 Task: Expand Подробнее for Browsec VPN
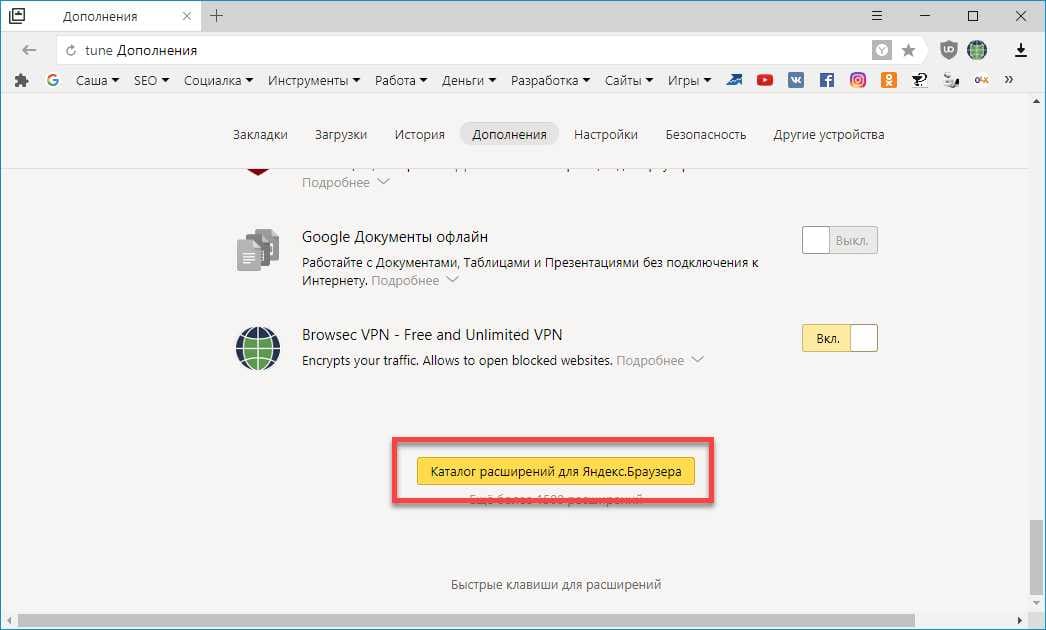coord(660,360)
